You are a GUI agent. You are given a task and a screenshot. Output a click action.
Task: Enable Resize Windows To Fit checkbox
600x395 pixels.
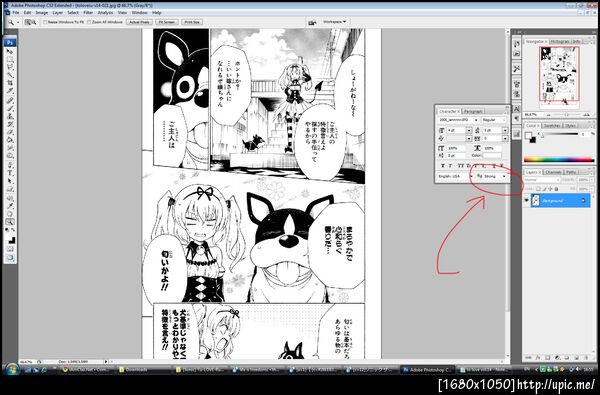45,22
